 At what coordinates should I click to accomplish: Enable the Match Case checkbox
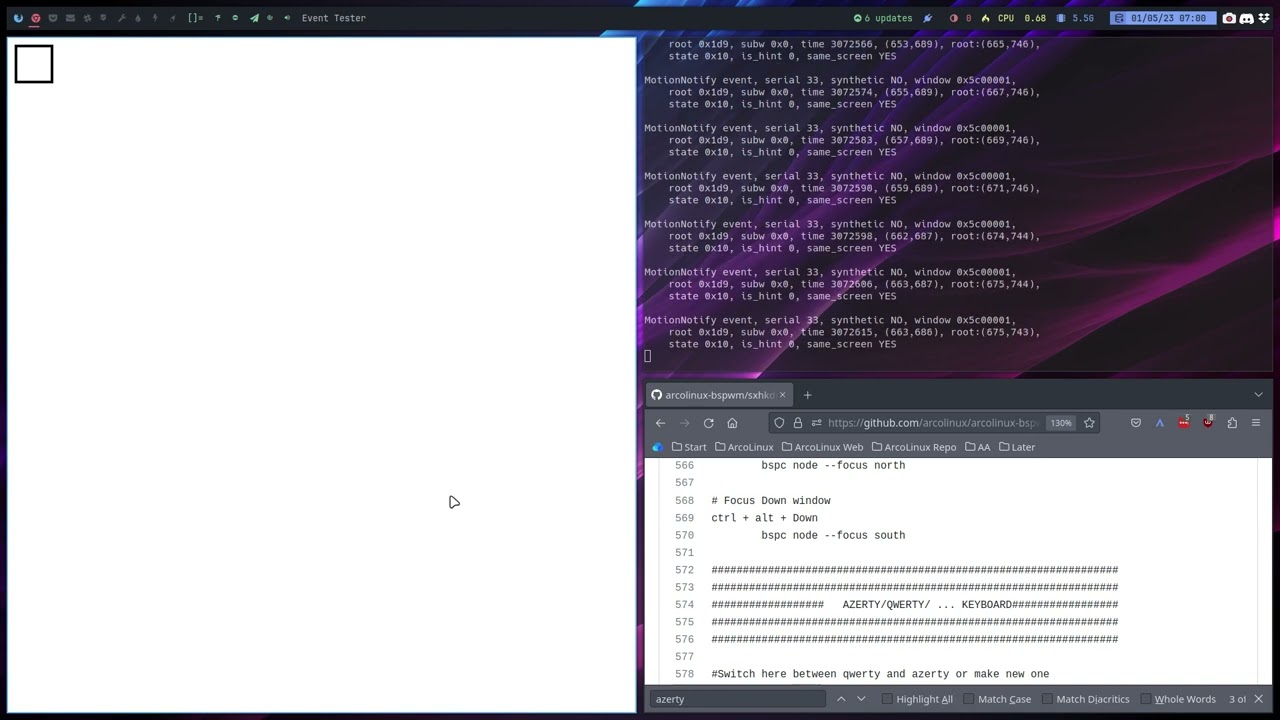point(968,699)
